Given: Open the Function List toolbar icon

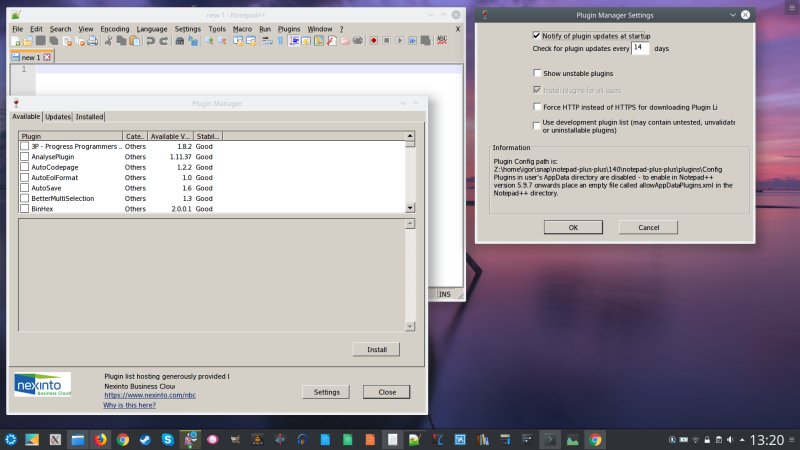Looking at the screenshot, I should pos(332,41).
